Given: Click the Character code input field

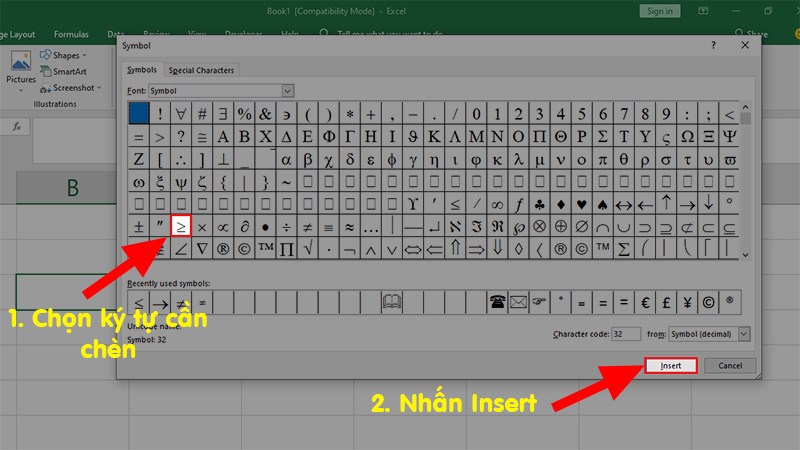Looking at the screenshot, I should (626, 334).
